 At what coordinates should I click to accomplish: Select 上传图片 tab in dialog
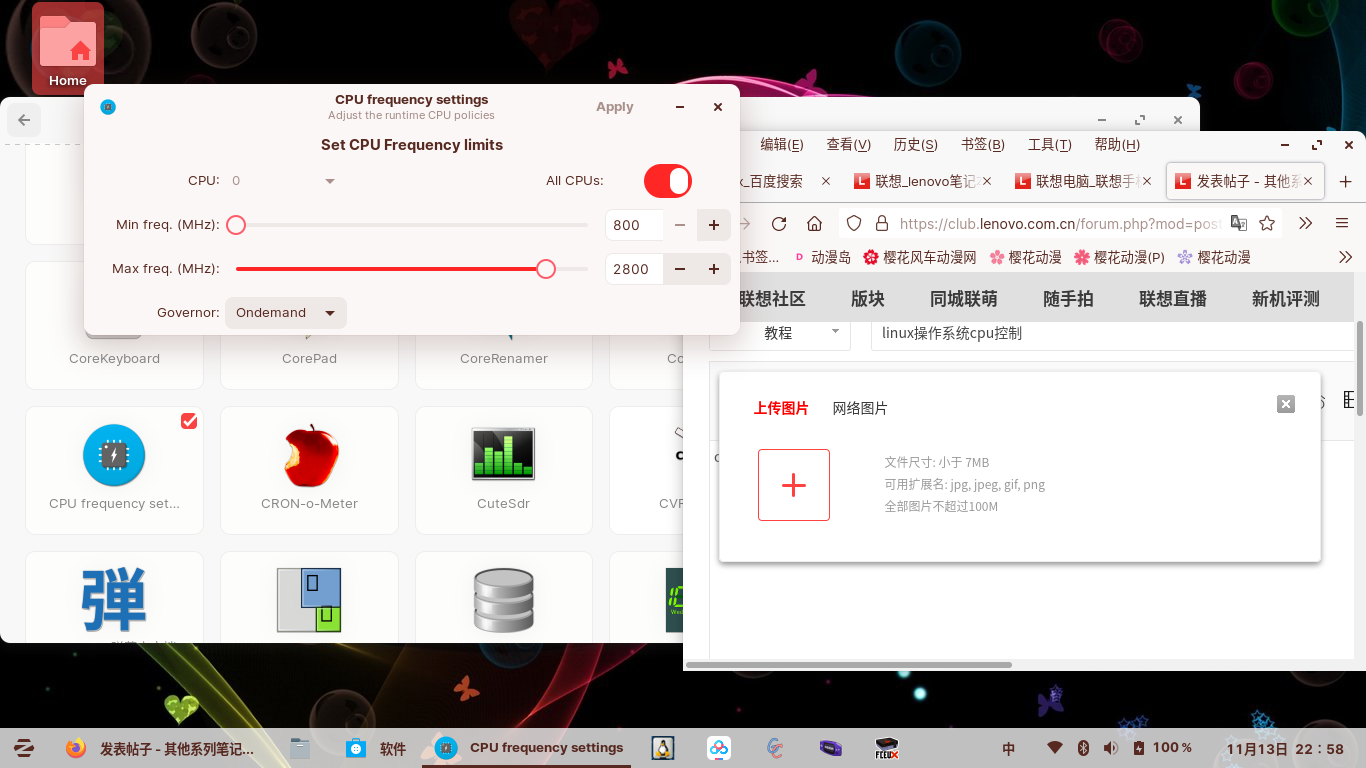781,408
